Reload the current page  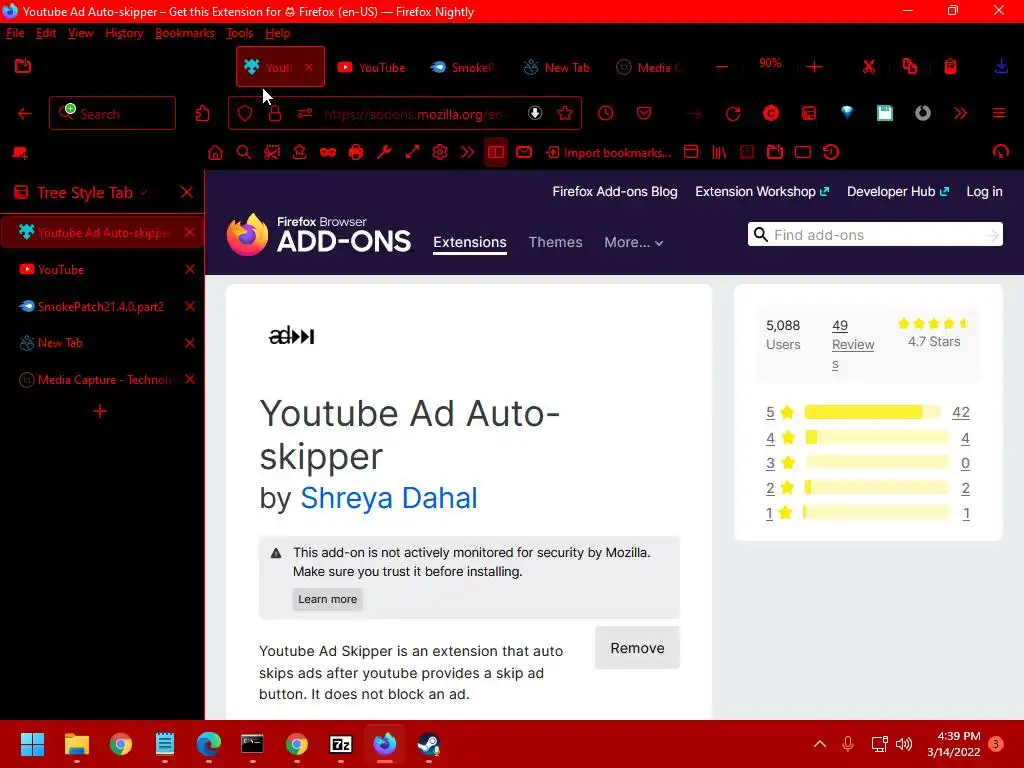tap(733, 114)
